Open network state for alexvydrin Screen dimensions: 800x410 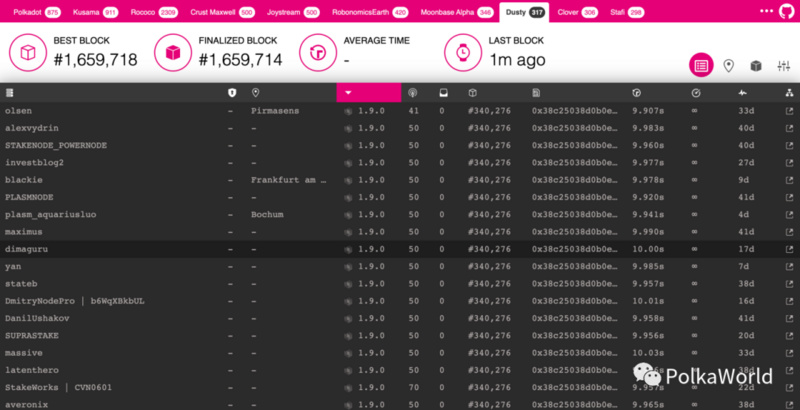(789, 128)
